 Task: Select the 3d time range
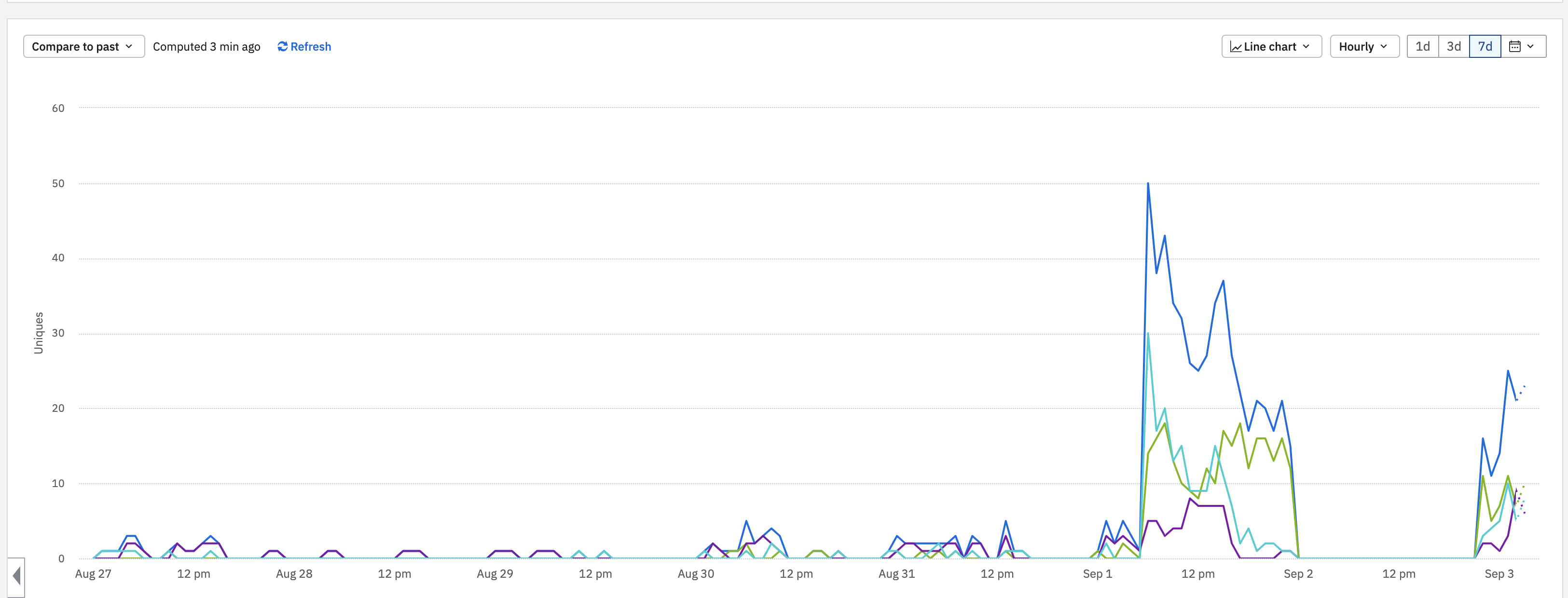pos(1454,47)
